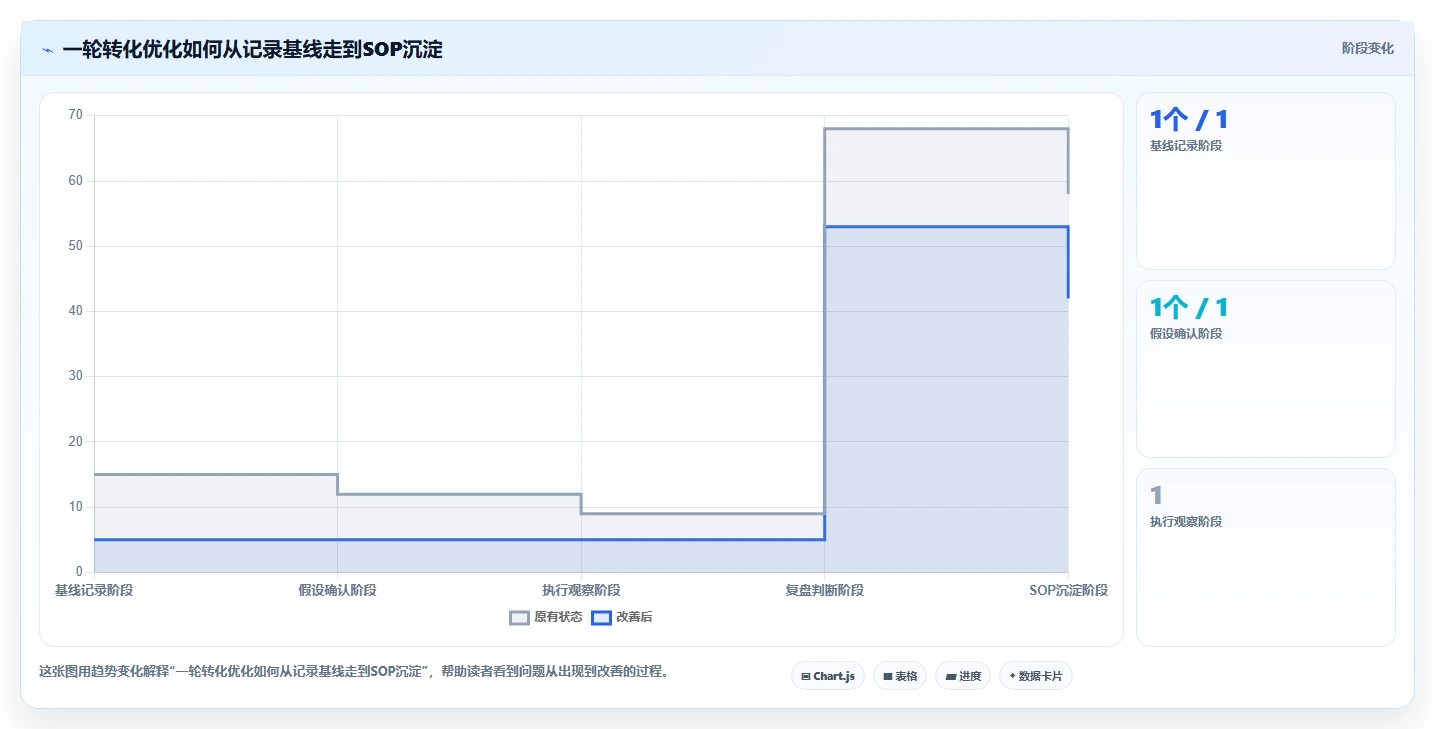Click the y-axis value 20
Screen dimensions: 1435x729
pos(75,441)
